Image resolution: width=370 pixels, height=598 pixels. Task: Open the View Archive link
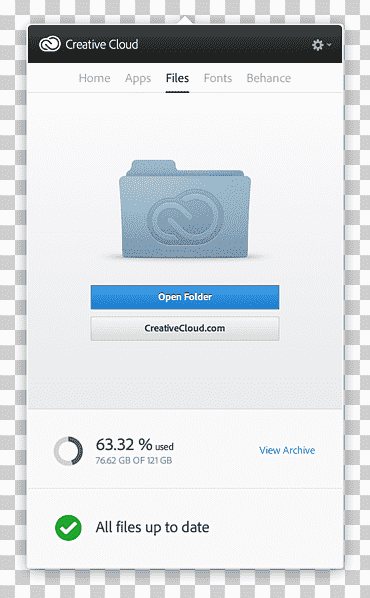tap(287, 450)
